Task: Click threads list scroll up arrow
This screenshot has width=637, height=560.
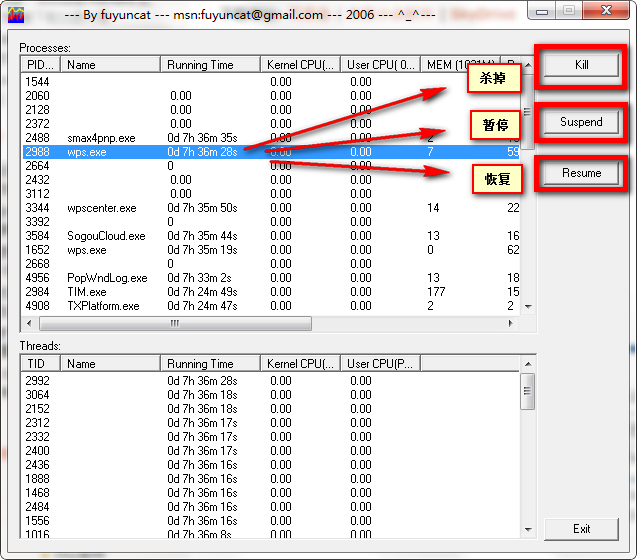Action: 528,364
